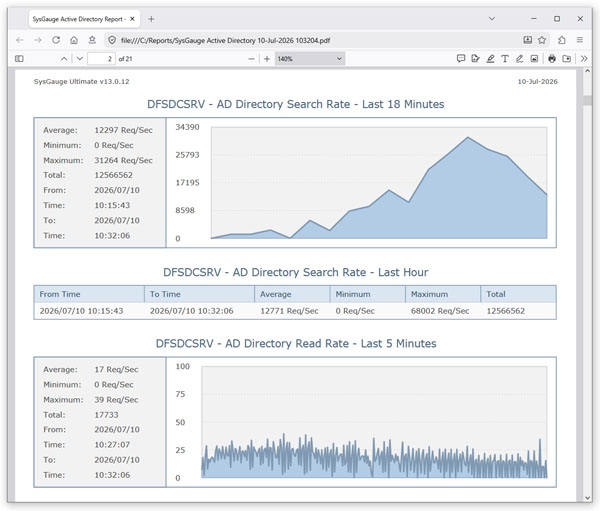Viewport: 600px width, 511px height.
Task: Open the browser hamburger application menu
Action: [580, 40]
